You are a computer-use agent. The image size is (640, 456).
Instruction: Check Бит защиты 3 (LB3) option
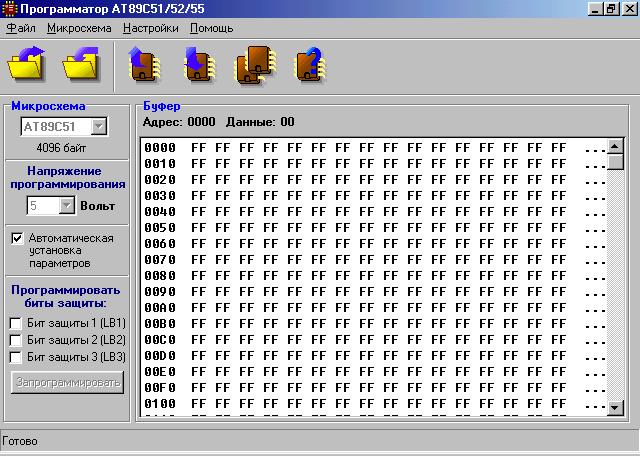pos(17,357)
